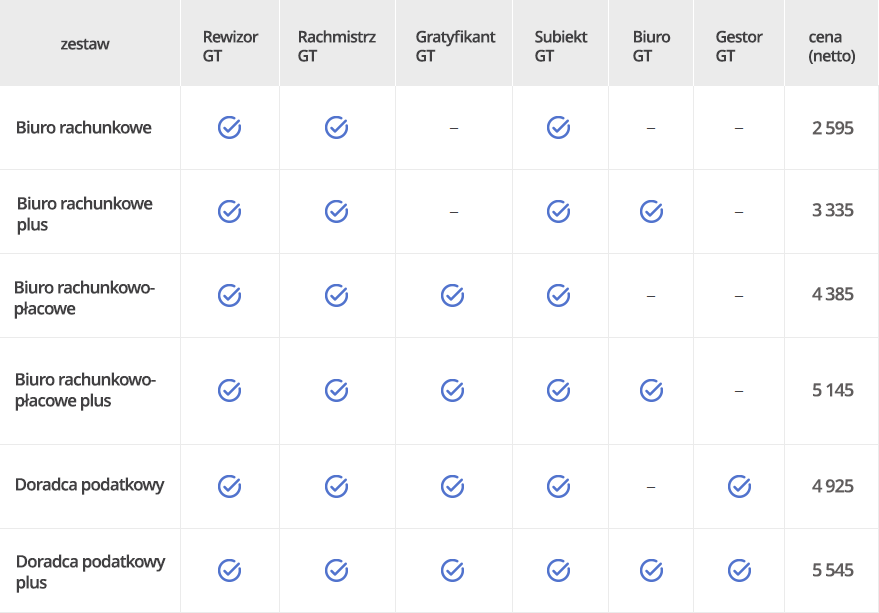This screenshot has width=879, height=613.
Task: Select the Doradca podatkowy plus row label
Action: (x=90, y=572)
